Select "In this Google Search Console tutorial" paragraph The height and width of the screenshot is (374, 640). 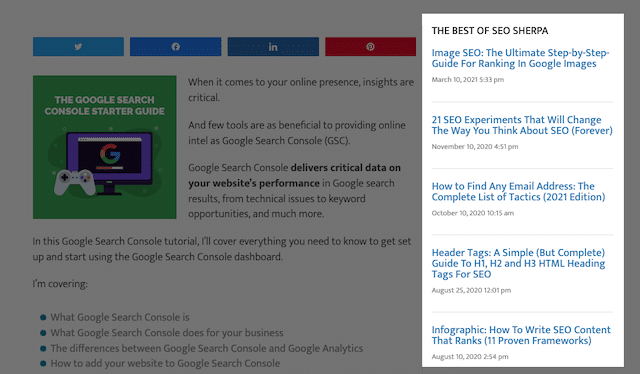[x=222, y=249]
